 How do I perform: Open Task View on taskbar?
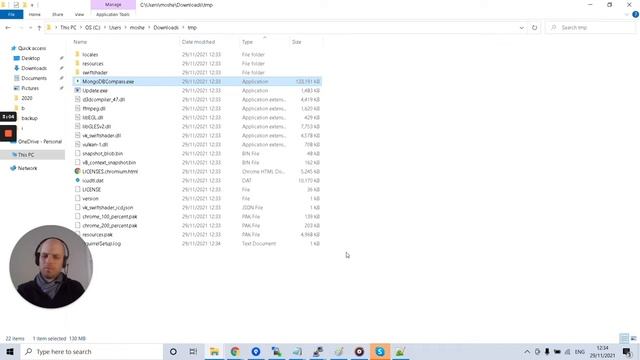[193, 351]
